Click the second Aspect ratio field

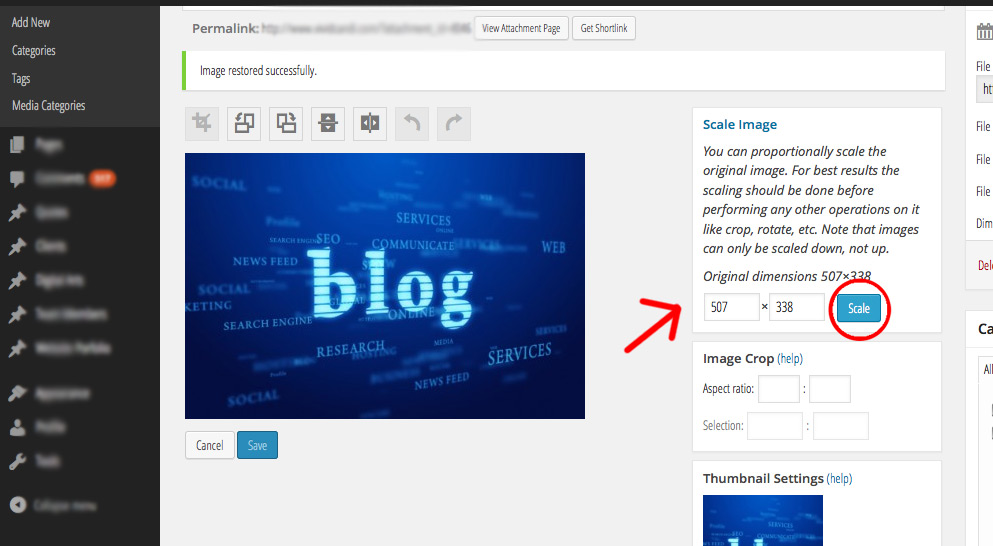(x=830, y=389)
